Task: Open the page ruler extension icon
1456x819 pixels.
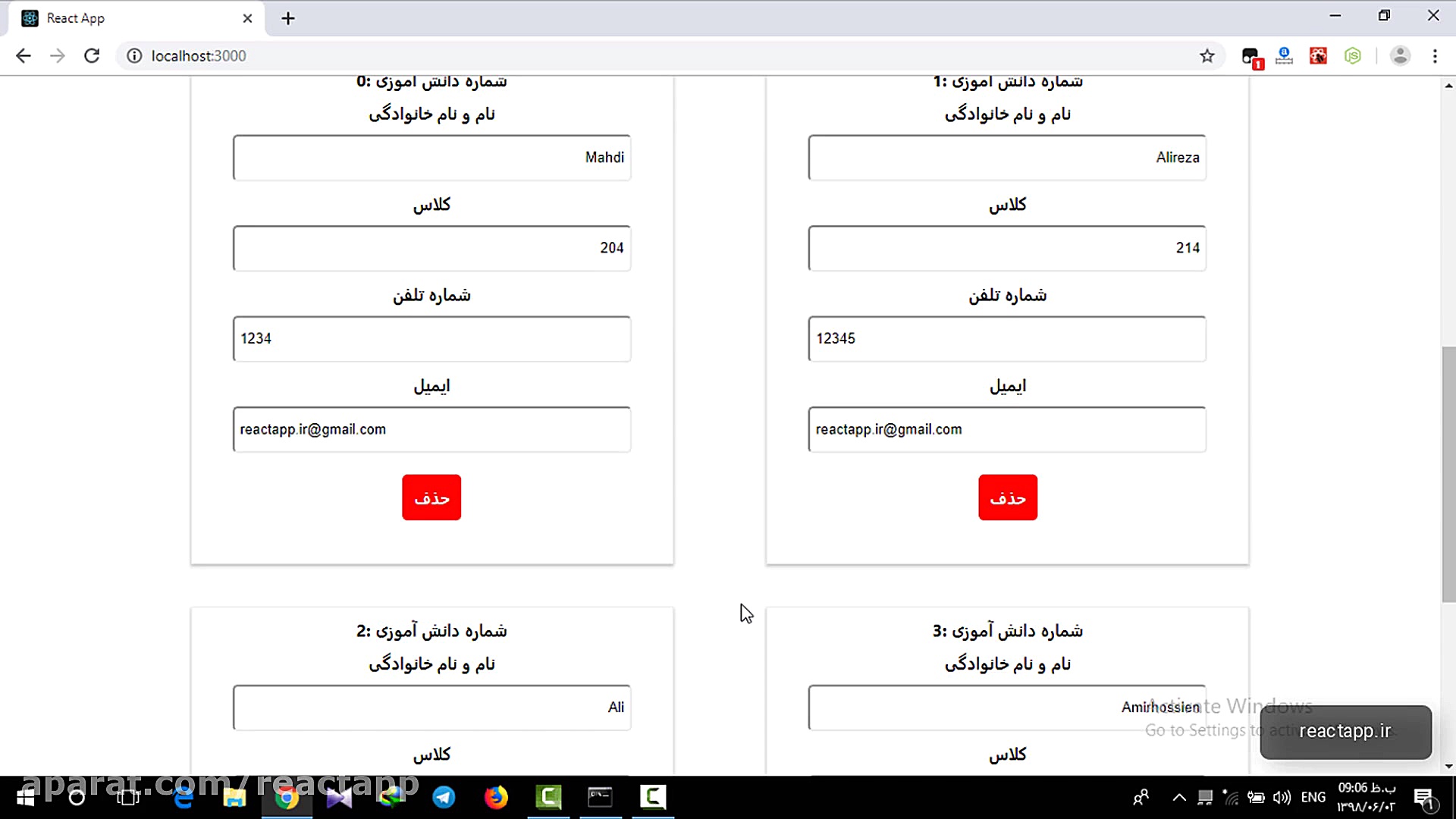Action: [x=1284, y=55]
